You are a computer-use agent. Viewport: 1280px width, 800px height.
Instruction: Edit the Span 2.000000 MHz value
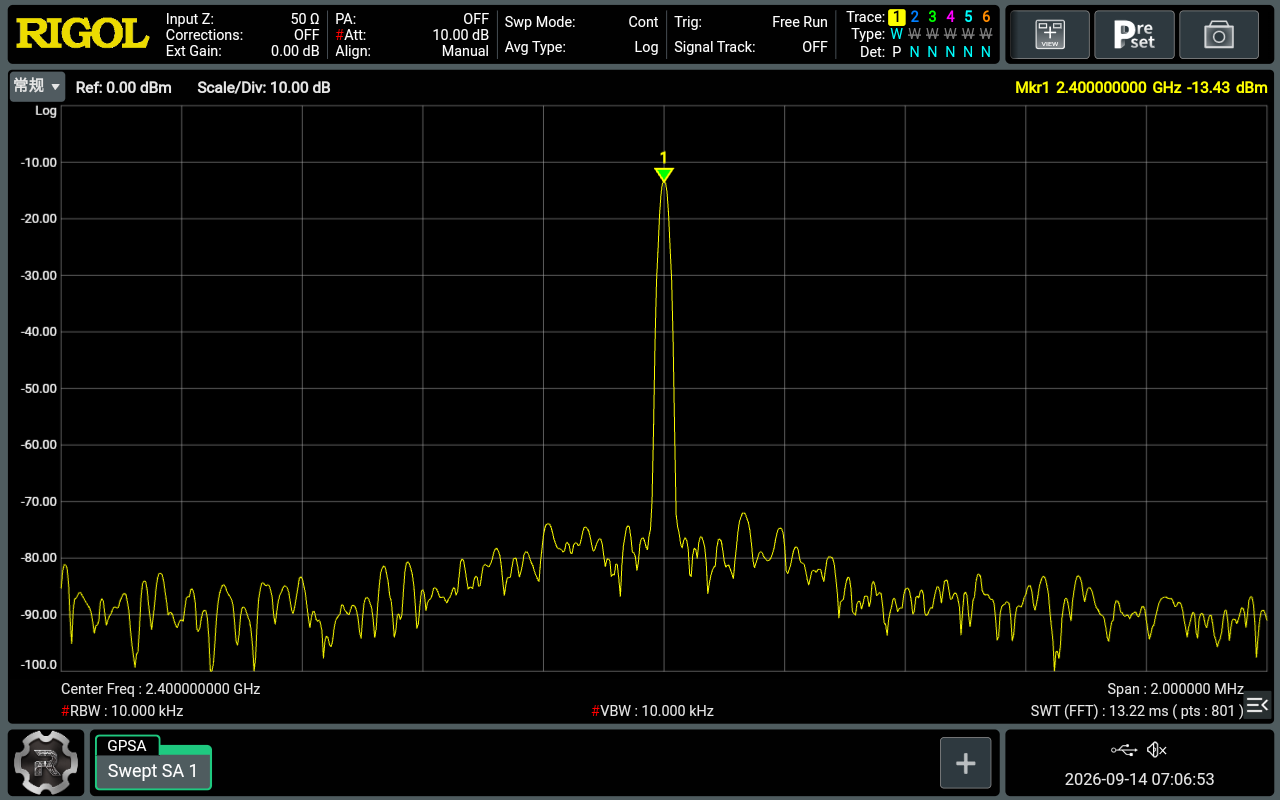click(1176, 689)
